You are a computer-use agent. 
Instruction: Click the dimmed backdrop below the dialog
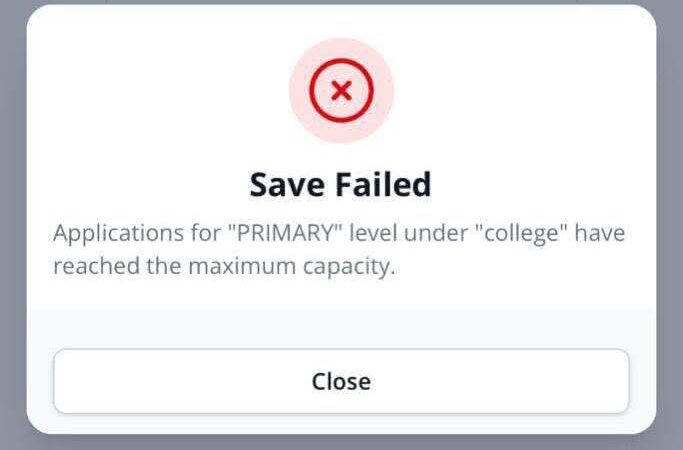341,443
